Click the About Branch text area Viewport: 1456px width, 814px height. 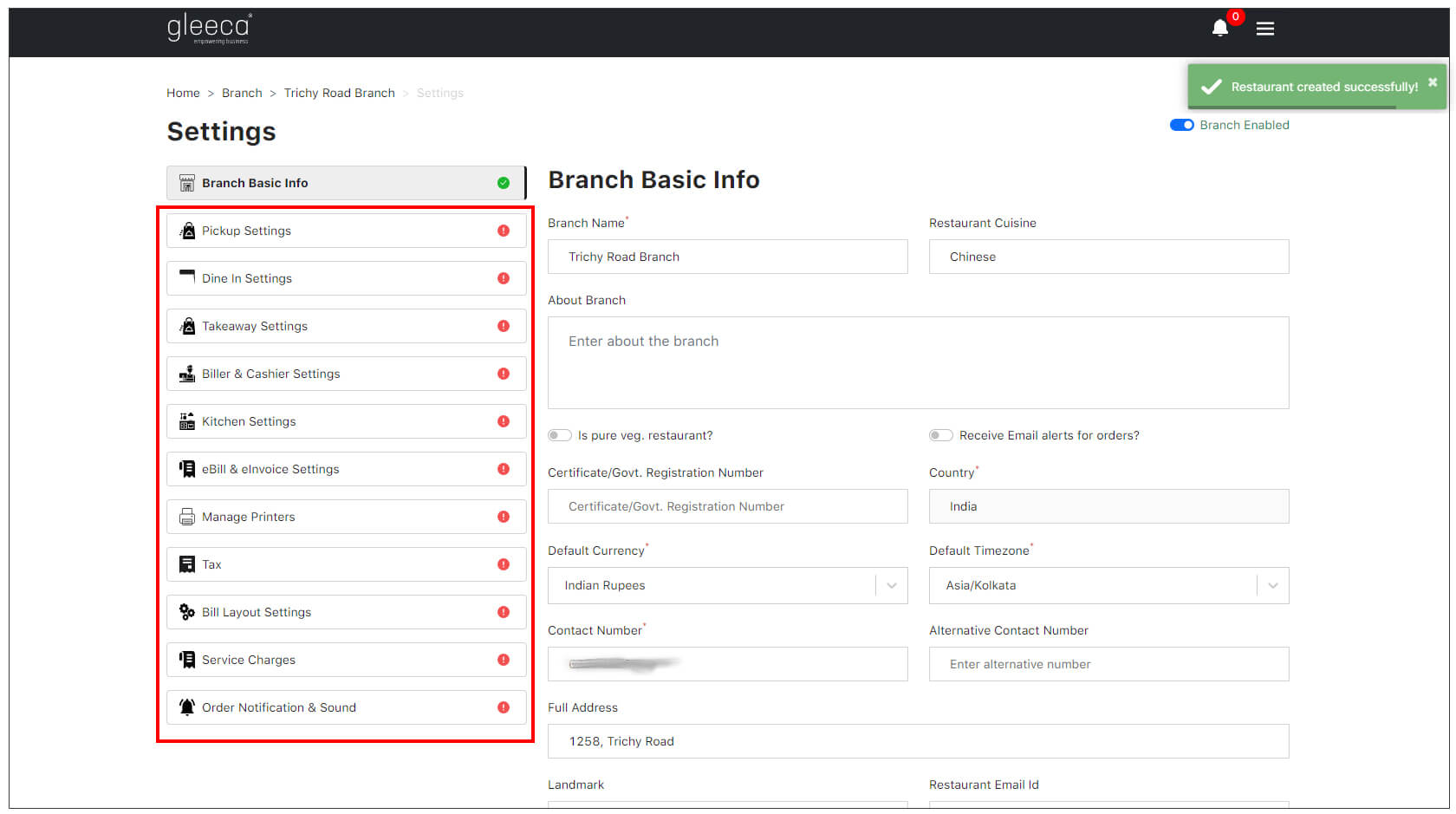(x=919, y=362)
